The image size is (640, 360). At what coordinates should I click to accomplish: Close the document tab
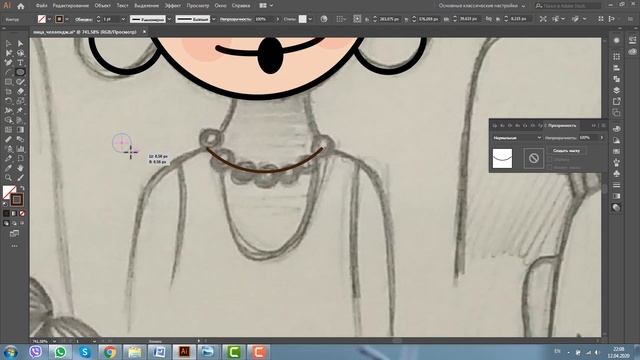[144, 31]
